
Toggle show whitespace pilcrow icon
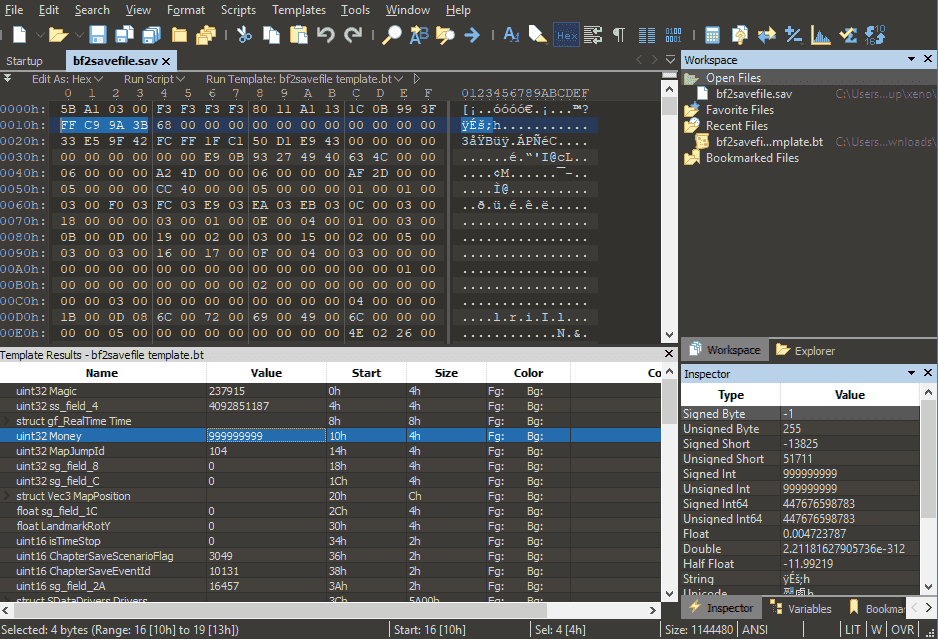tap(619, 35)
